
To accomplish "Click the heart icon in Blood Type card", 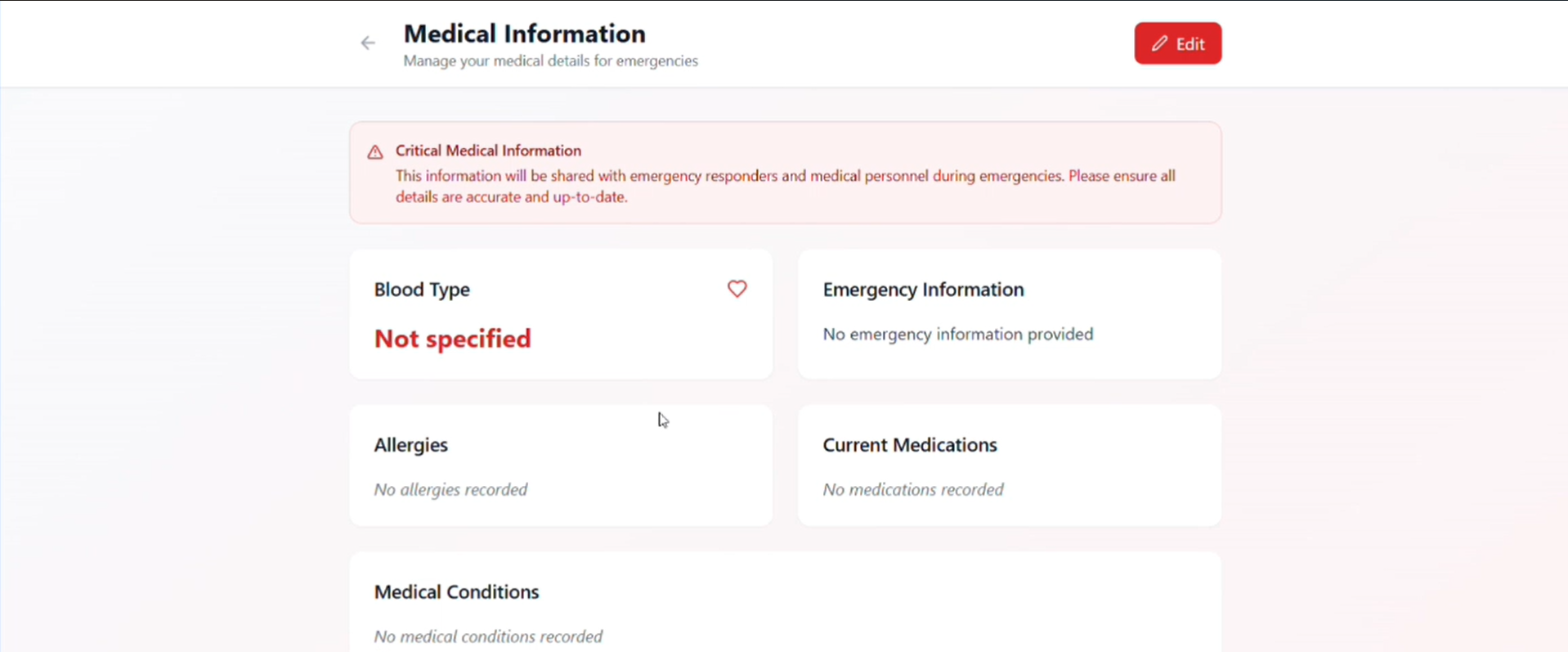I will coord(737,289).
